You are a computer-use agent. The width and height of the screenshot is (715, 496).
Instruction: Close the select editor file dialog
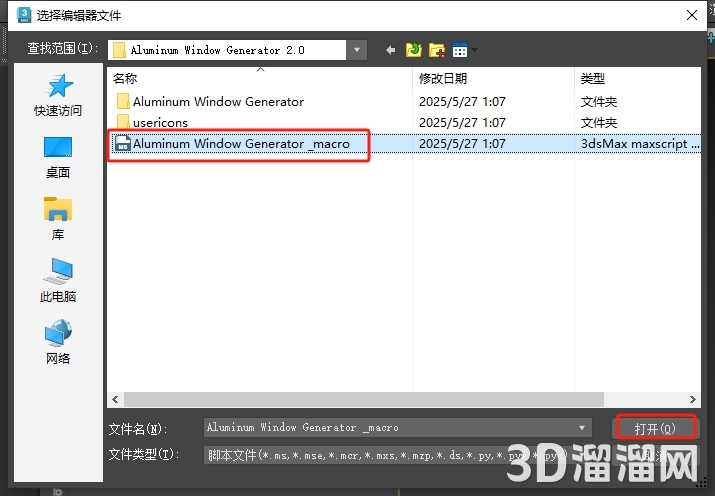coord(692,15)
